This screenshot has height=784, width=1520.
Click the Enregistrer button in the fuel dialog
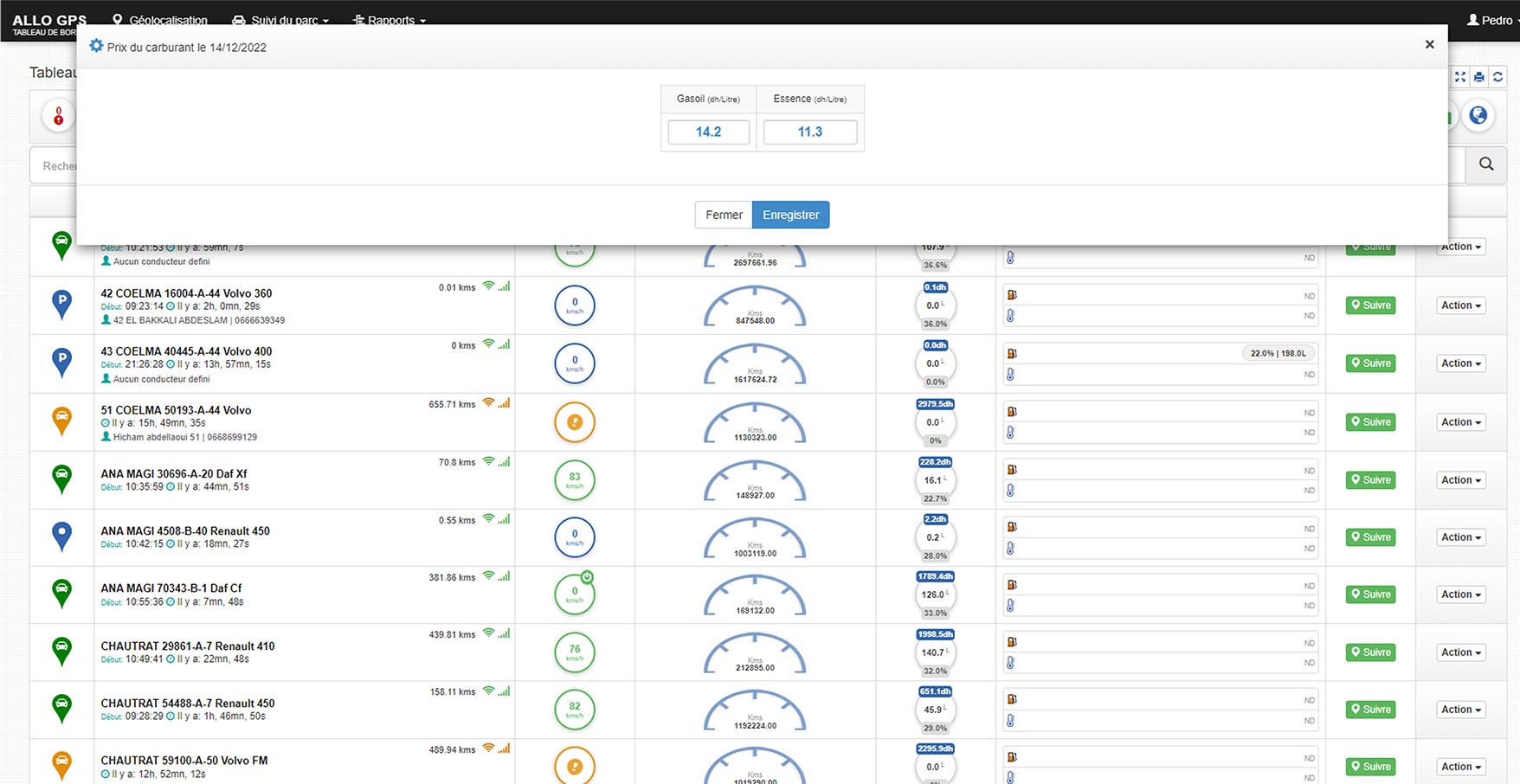(790, 215)
